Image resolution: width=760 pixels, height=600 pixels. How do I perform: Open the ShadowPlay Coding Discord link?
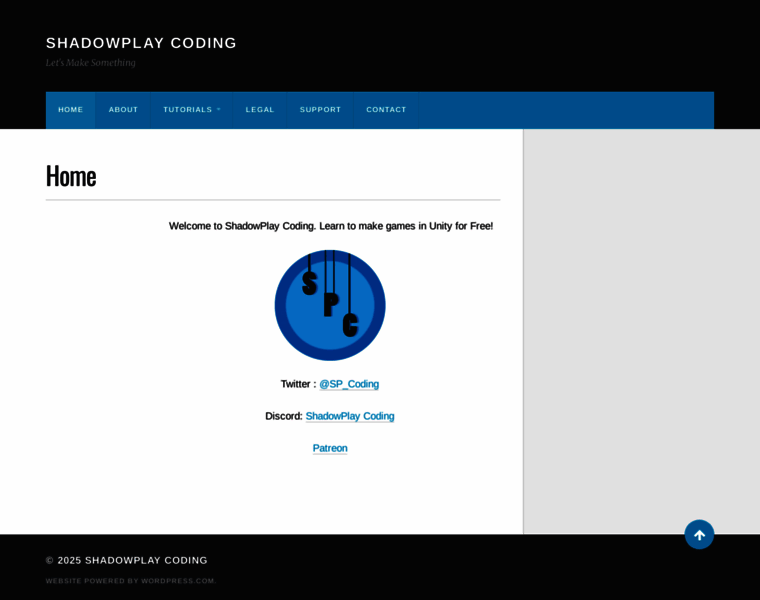point(350,416)
